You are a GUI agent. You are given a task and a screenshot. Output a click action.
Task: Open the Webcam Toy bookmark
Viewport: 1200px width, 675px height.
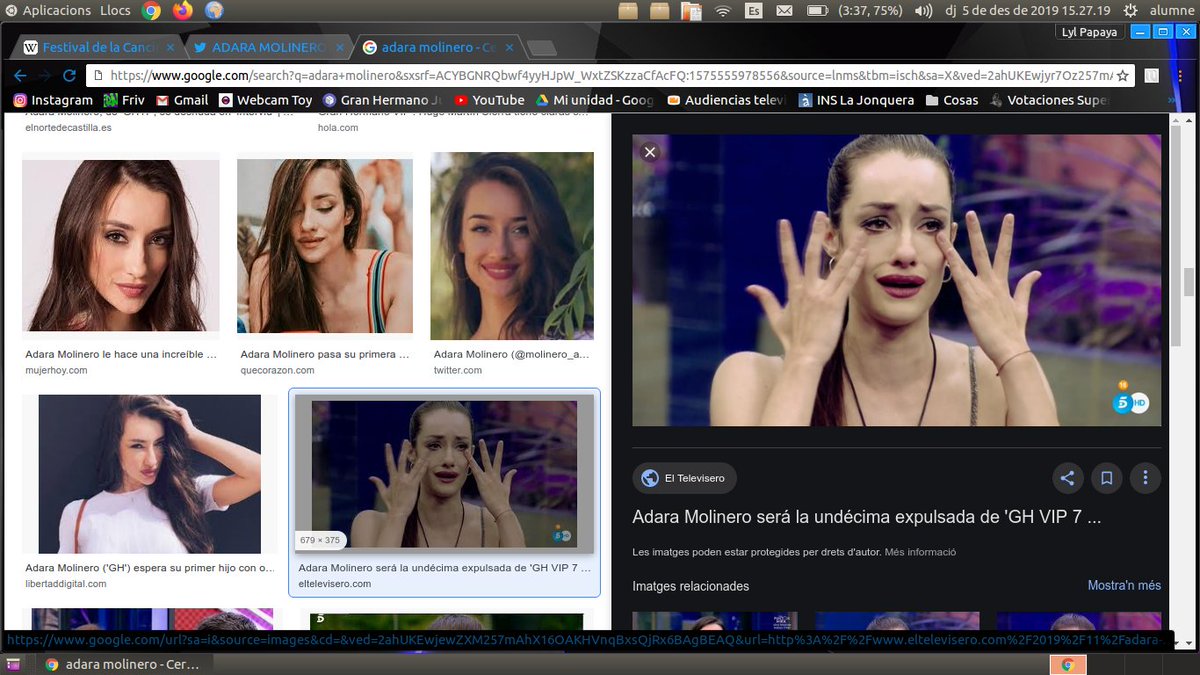click(265, 100)
